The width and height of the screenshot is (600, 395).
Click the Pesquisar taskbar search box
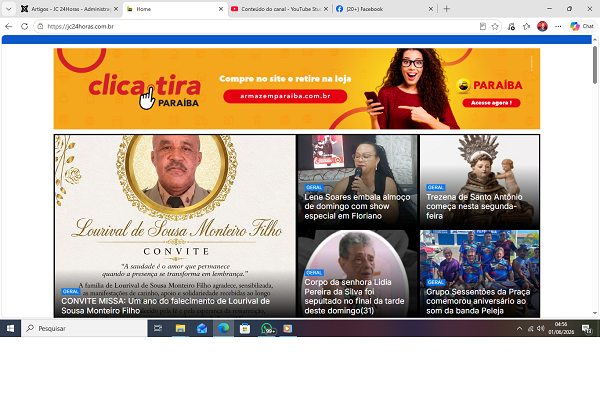coord(84,328)
